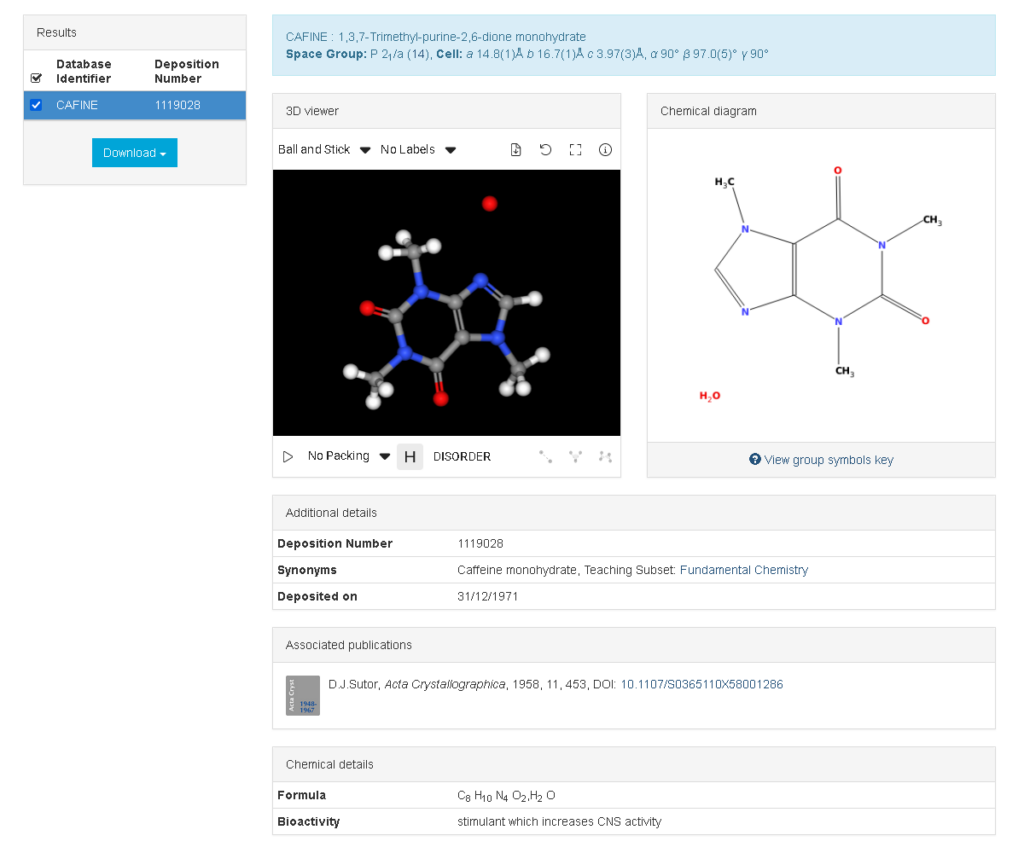
Task: Uncheck the CAFINE result checkbox
Action: [36, 104]
